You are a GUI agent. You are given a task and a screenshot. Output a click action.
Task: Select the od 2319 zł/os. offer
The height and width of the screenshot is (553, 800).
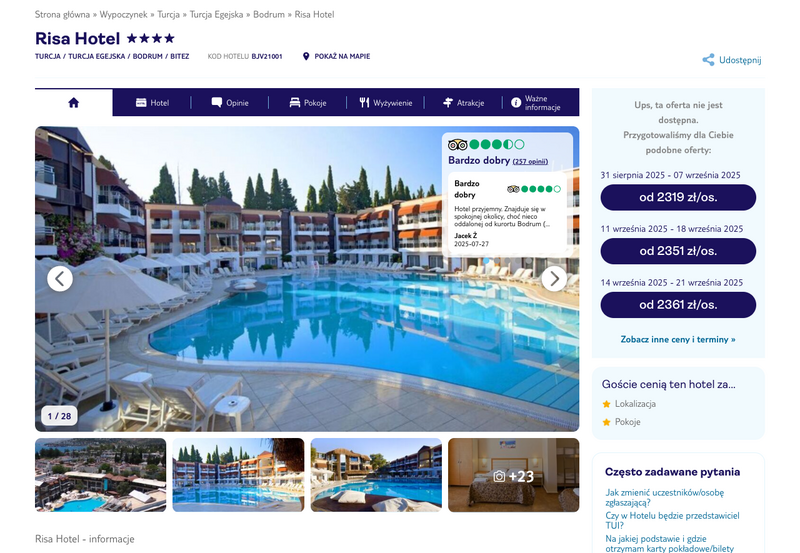(x=678, y=197)
